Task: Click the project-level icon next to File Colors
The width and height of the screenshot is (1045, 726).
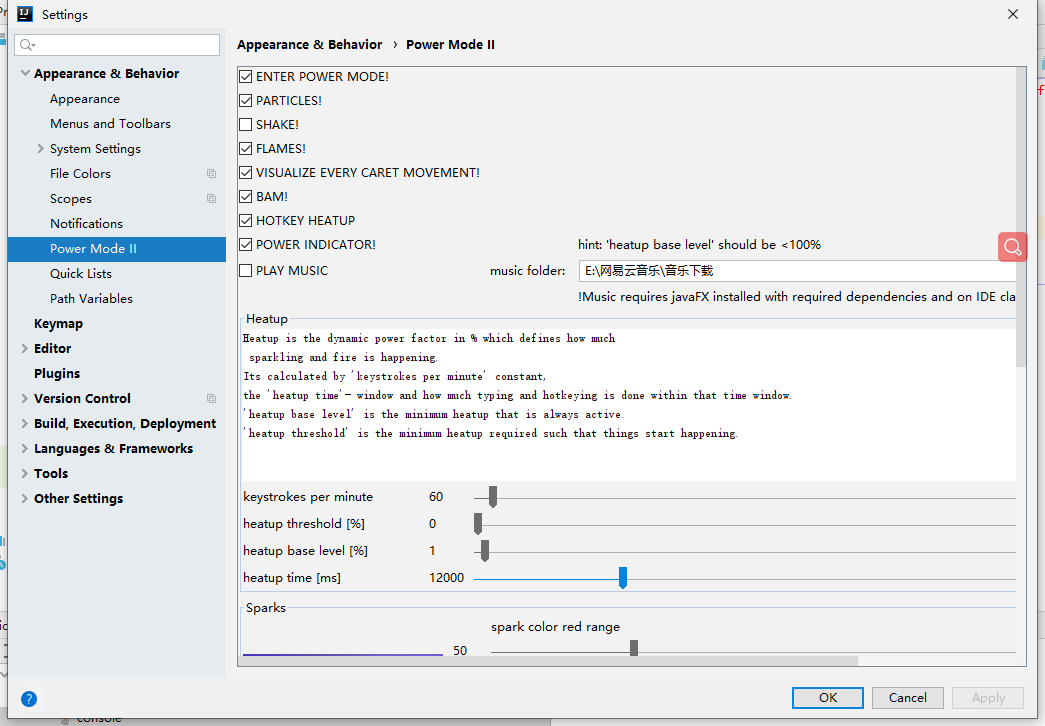Action: [211, 173]
